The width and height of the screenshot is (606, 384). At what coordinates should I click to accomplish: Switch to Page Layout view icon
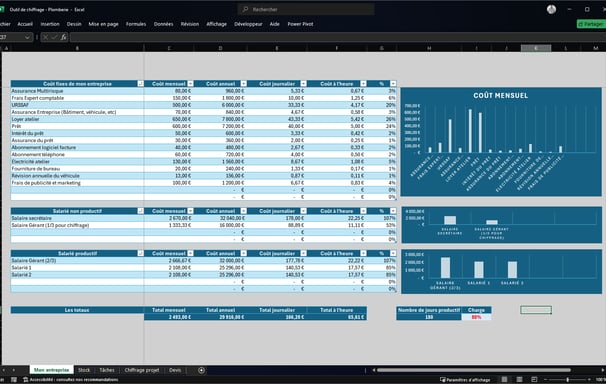(x=519, y=380)
